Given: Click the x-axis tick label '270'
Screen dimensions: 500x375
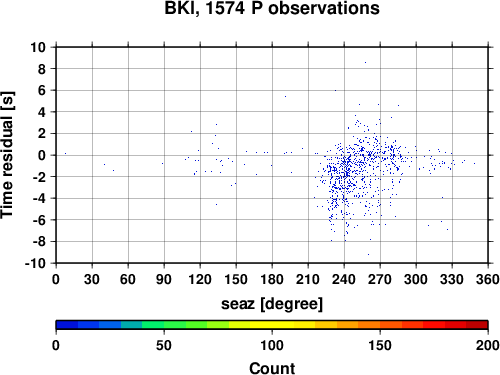Looking at the screenshot, I should [380, 279].
